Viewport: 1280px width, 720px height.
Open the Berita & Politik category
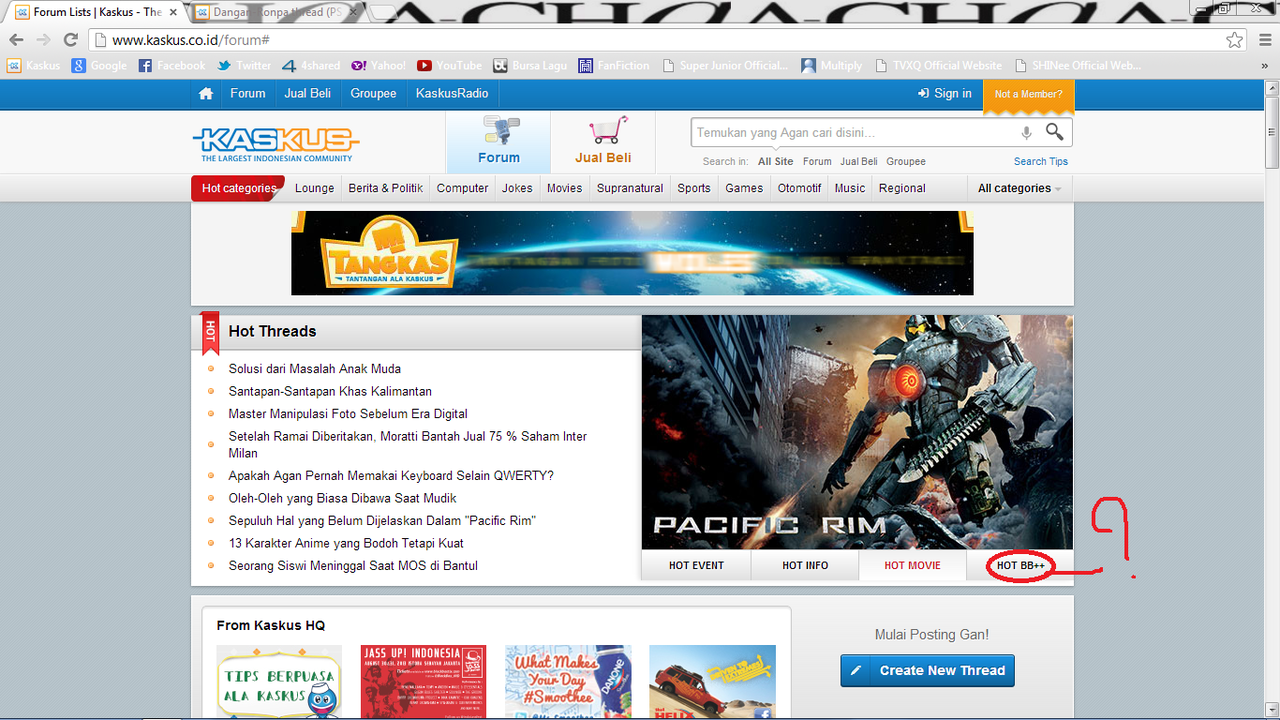(x=385, y=188)
